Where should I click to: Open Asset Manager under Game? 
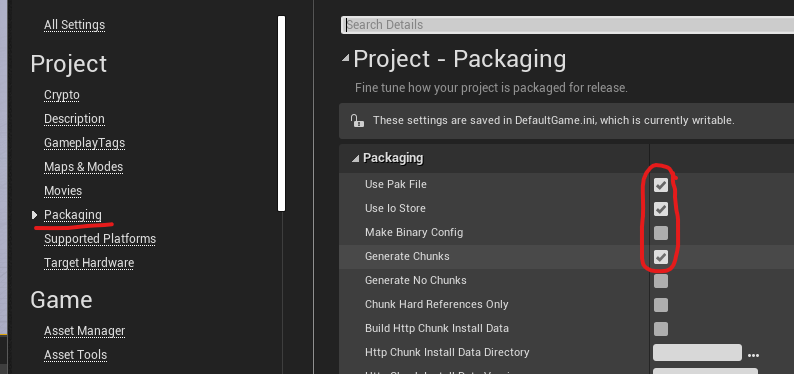84,330
